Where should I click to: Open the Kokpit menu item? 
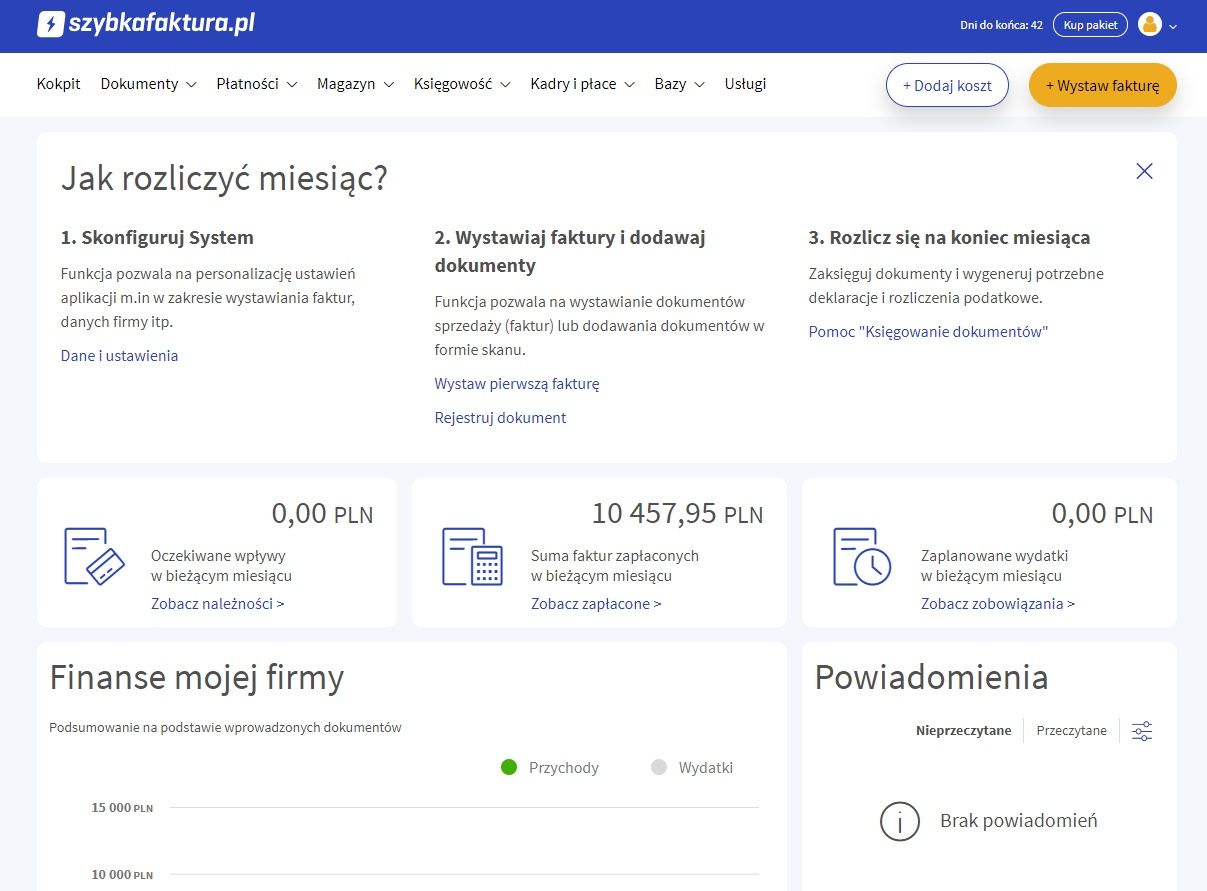point(59,84)
